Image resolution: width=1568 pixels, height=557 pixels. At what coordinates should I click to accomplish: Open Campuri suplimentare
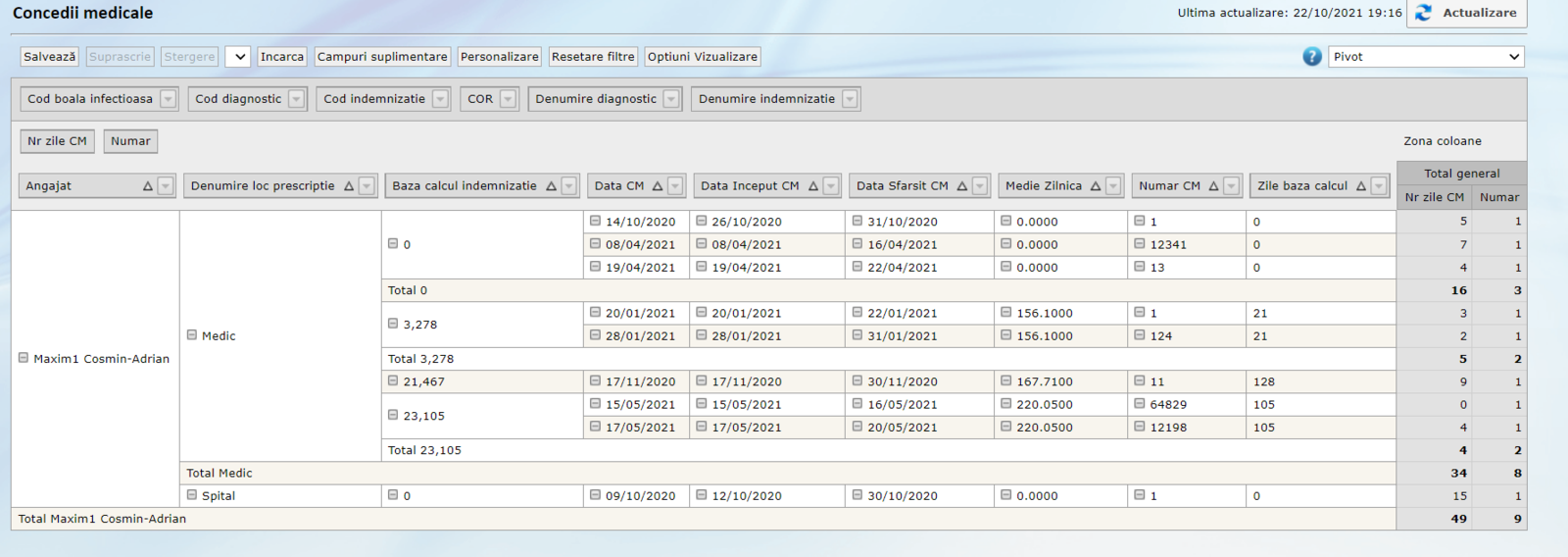[x=382, y=57]
